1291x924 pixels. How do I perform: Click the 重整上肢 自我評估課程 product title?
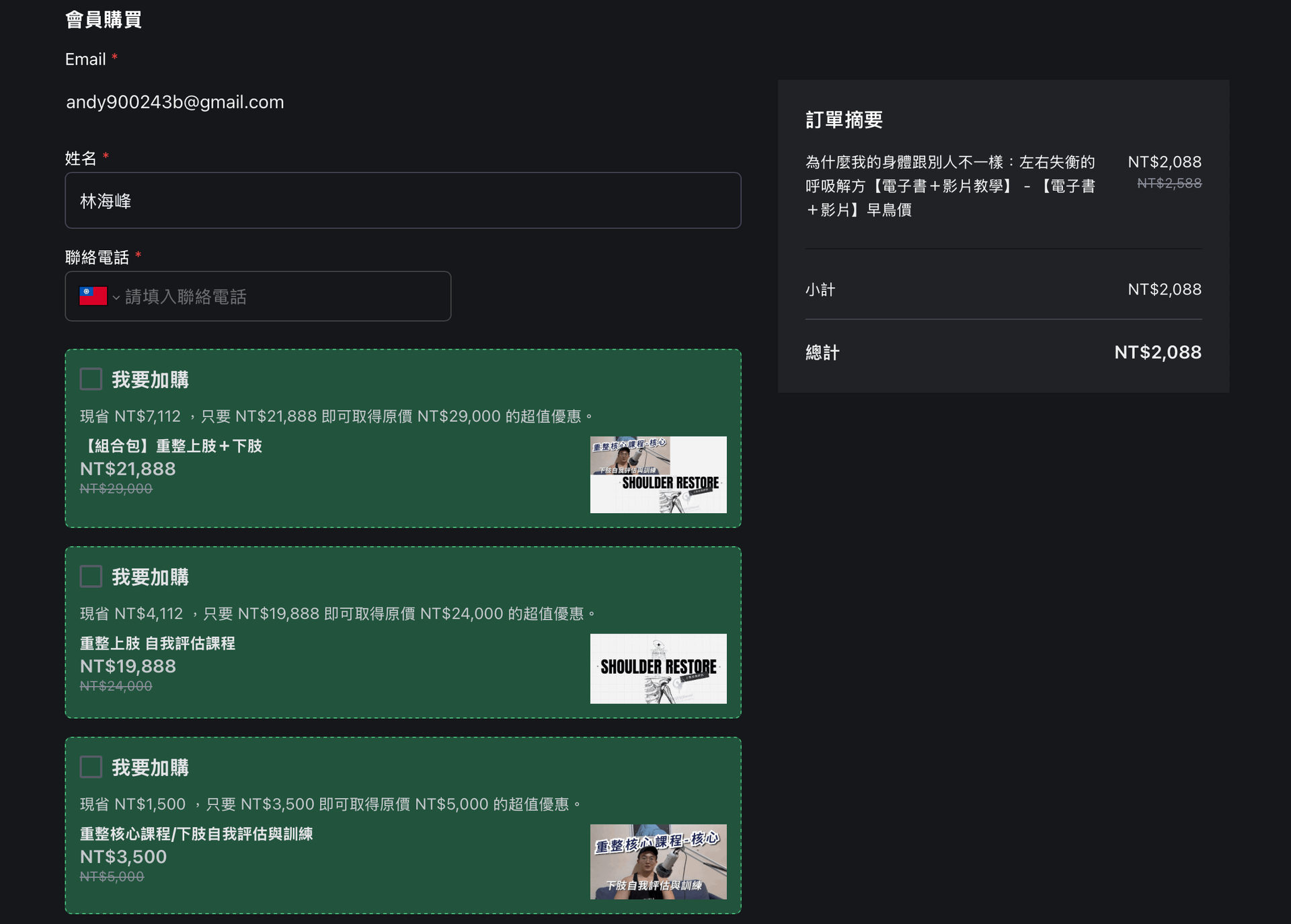click(157, 644)
